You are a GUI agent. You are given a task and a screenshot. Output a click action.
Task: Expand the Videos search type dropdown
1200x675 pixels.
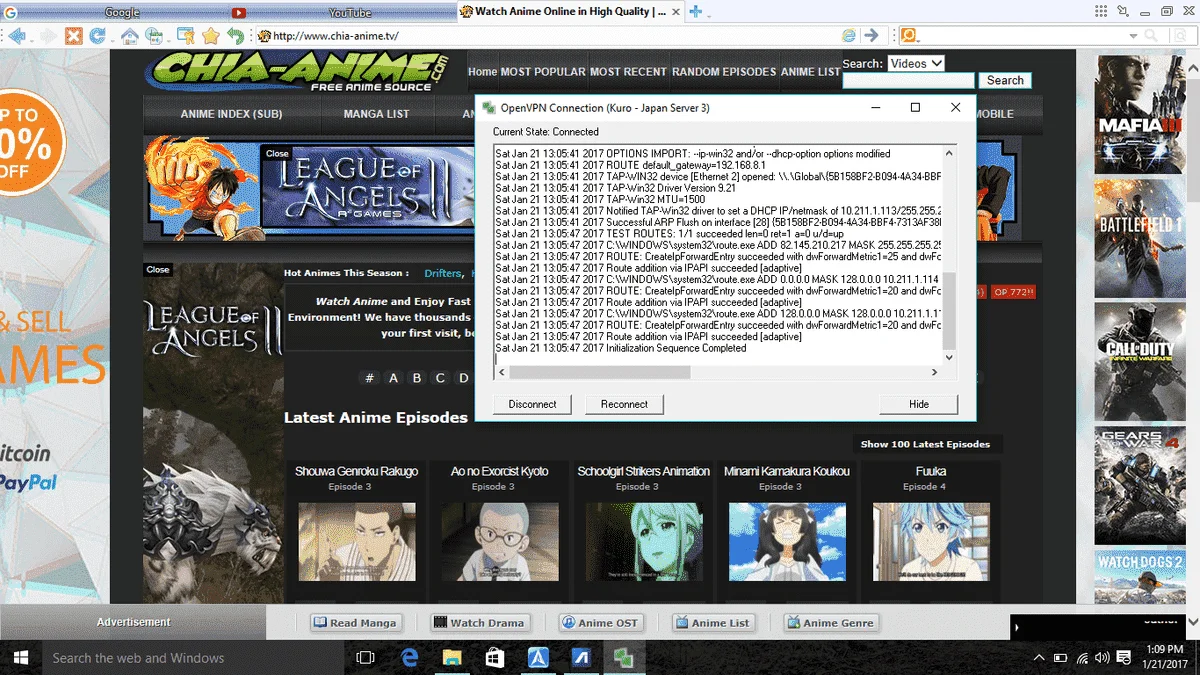click(915, 63)
